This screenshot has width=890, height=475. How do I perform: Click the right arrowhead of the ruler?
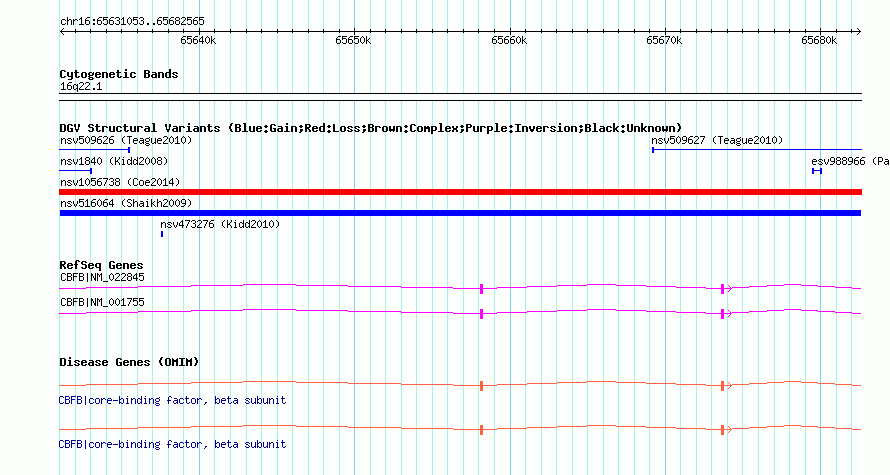tap(858, 32)
